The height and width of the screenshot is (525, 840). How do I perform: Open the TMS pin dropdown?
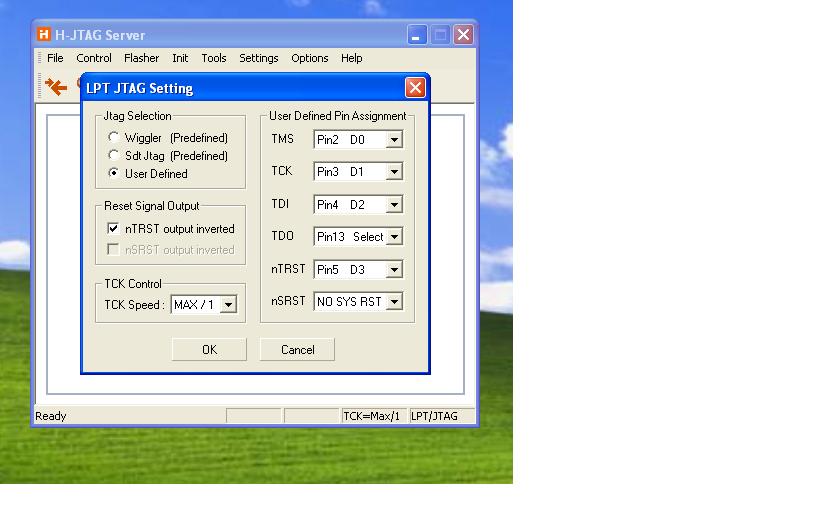click(394, 140)
